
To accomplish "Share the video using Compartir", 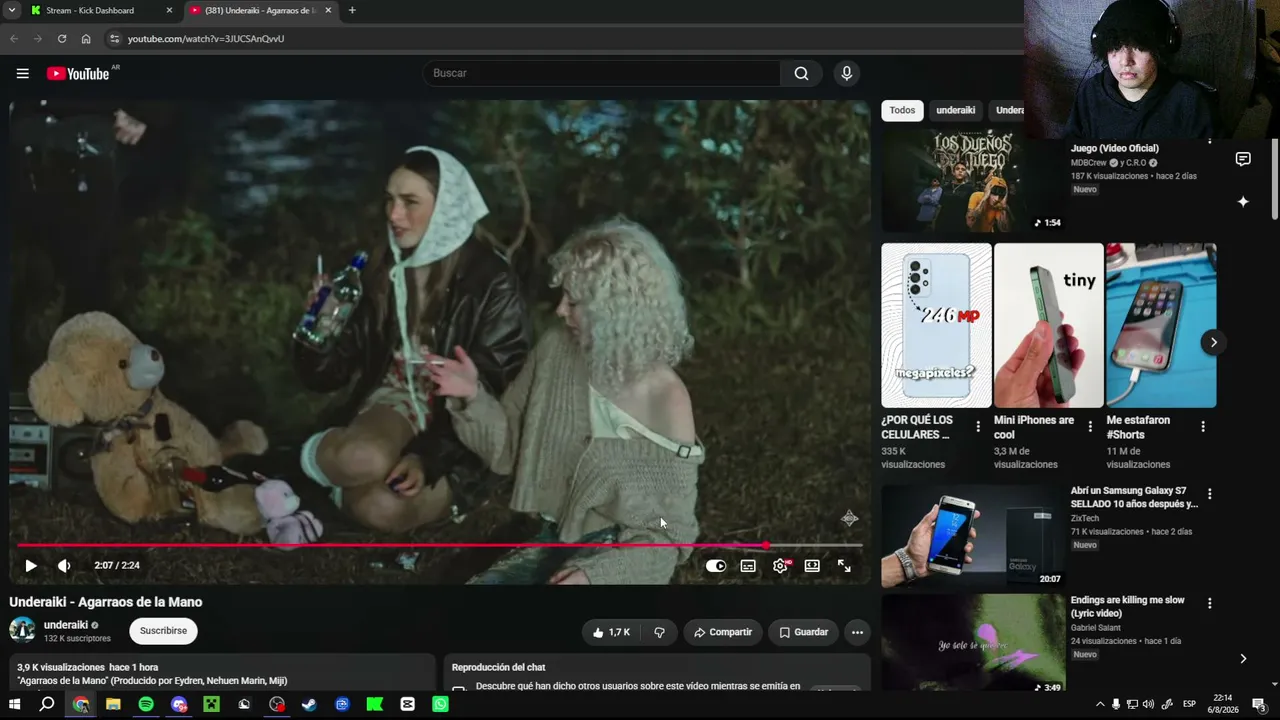I will coord(723,632).
